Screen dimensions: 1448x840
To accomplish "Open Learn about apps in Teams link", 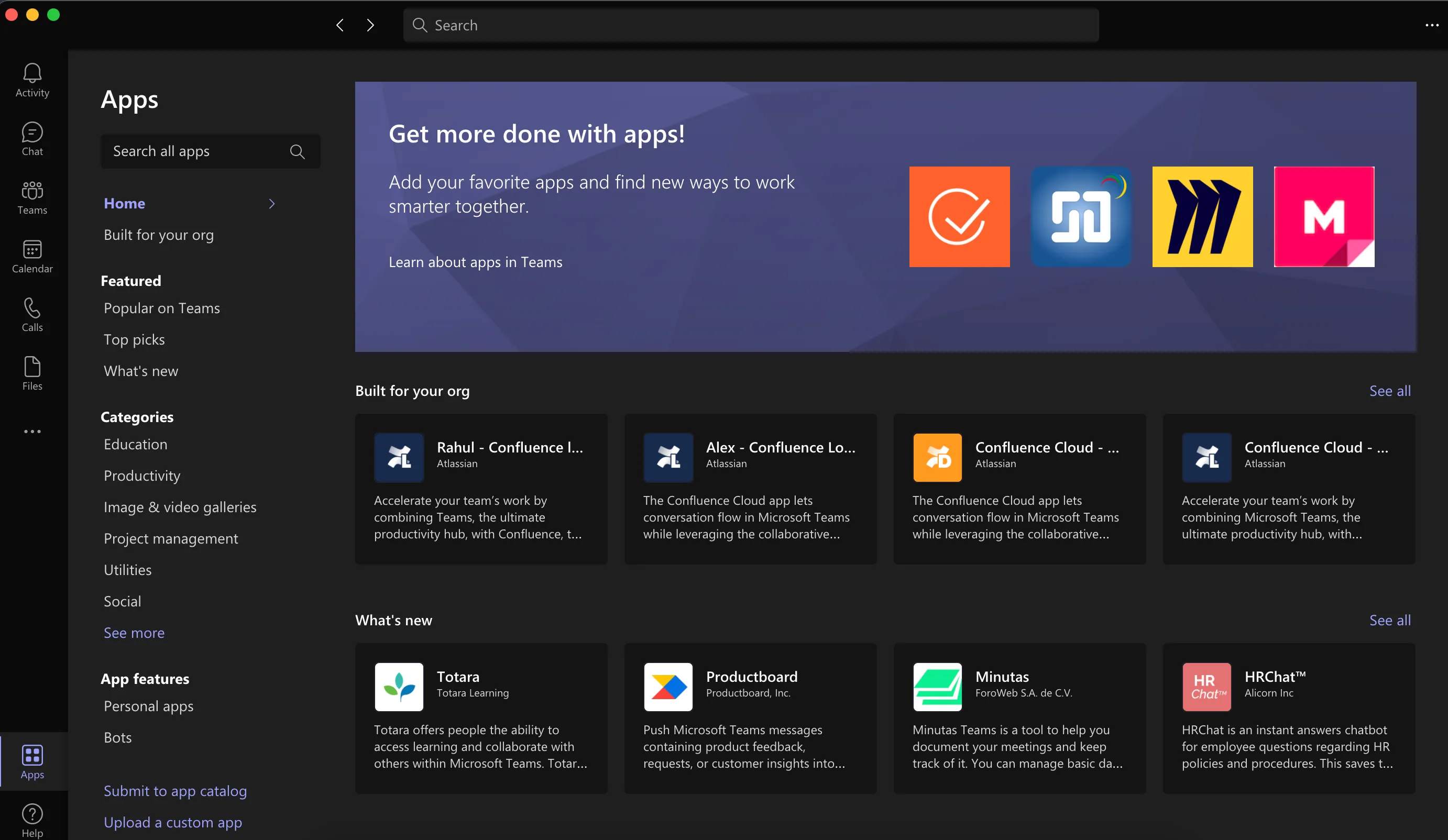I will point(475,262).
